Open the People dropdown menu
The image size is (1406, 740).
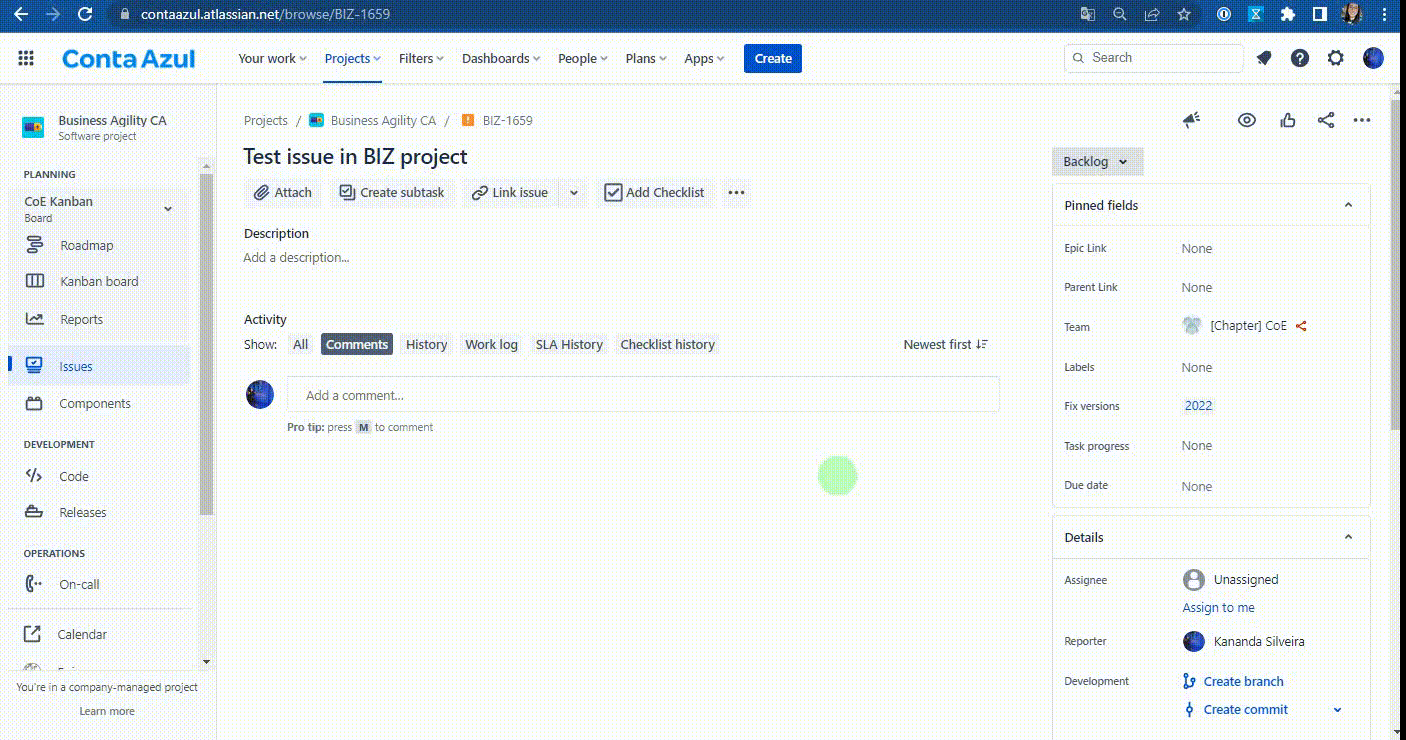coord(583,58)
